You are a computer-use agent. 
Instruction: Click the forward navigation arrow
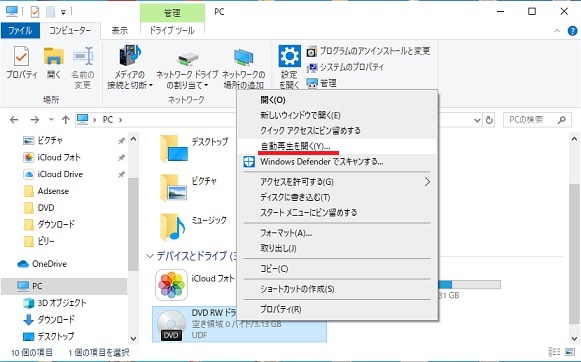tap(34, 120)
